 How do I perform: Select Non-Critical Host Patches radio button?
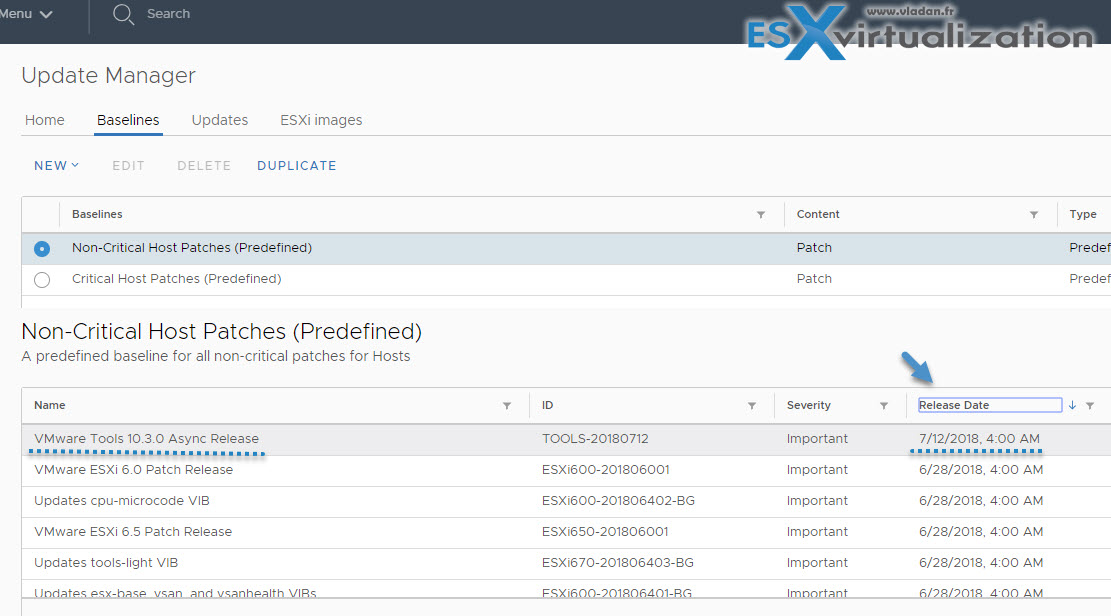coord(42,249)
